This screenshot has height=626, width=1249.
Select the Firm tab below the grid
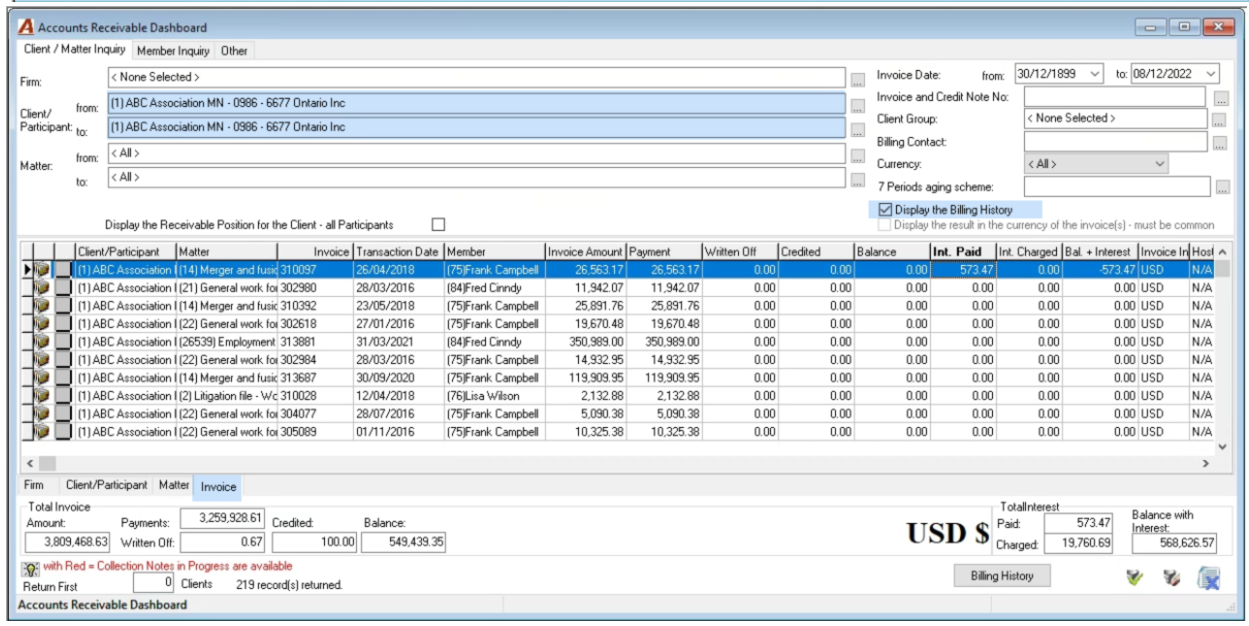pos(34,485)
